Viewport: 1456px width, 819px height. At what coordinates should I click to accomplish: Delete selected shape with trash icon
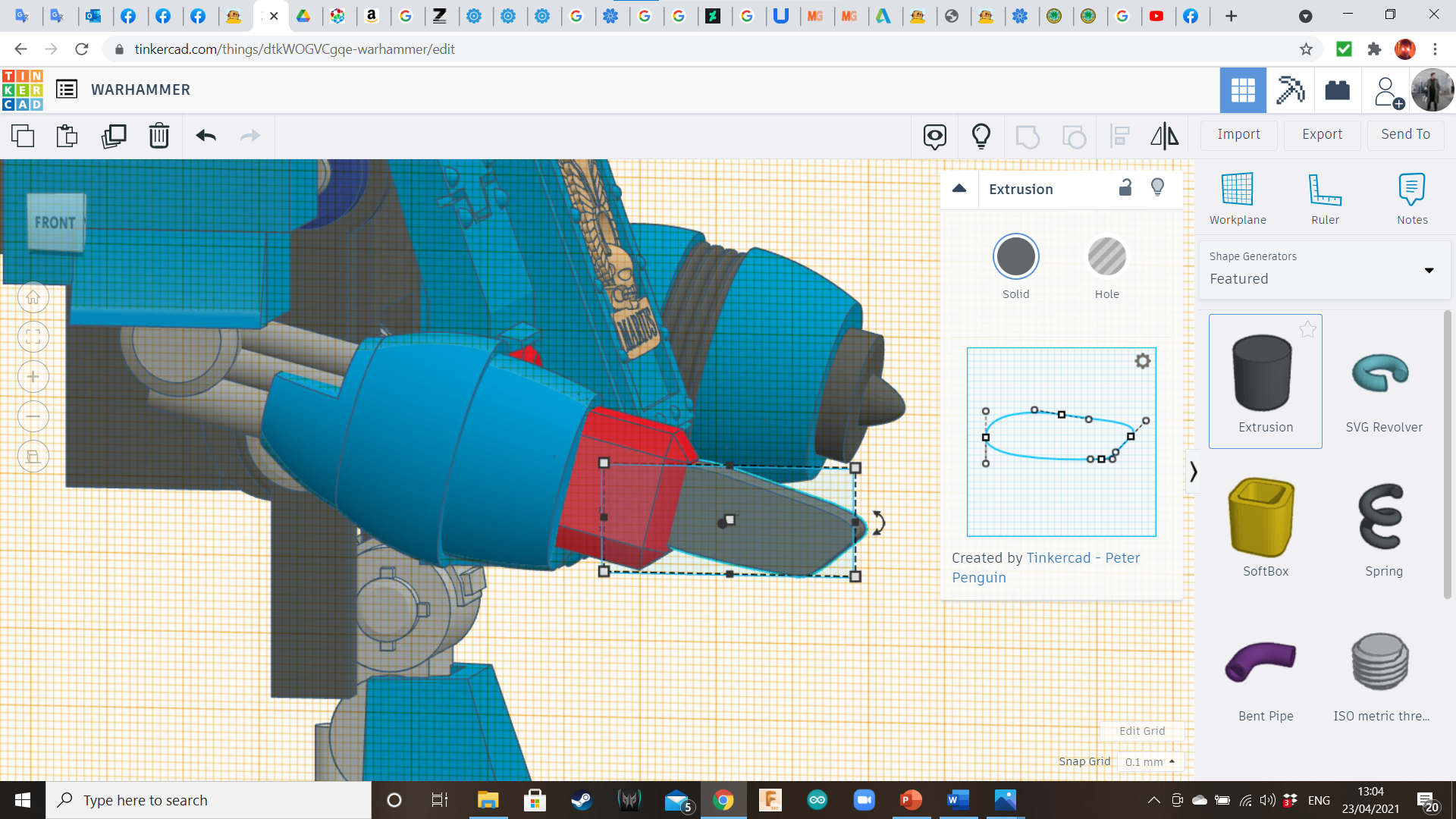pyautogui.click(x=159, y=136)
